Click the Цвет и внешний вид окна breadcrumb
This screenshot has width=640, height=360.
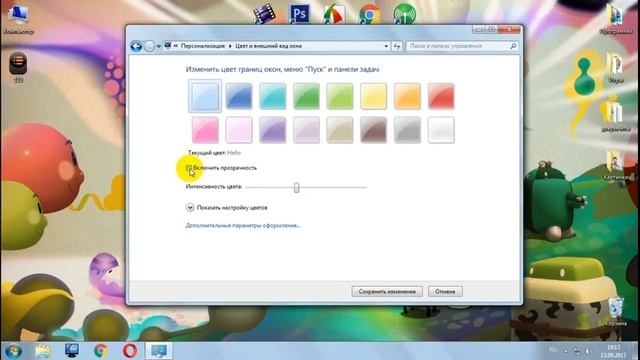pos(268,46)
